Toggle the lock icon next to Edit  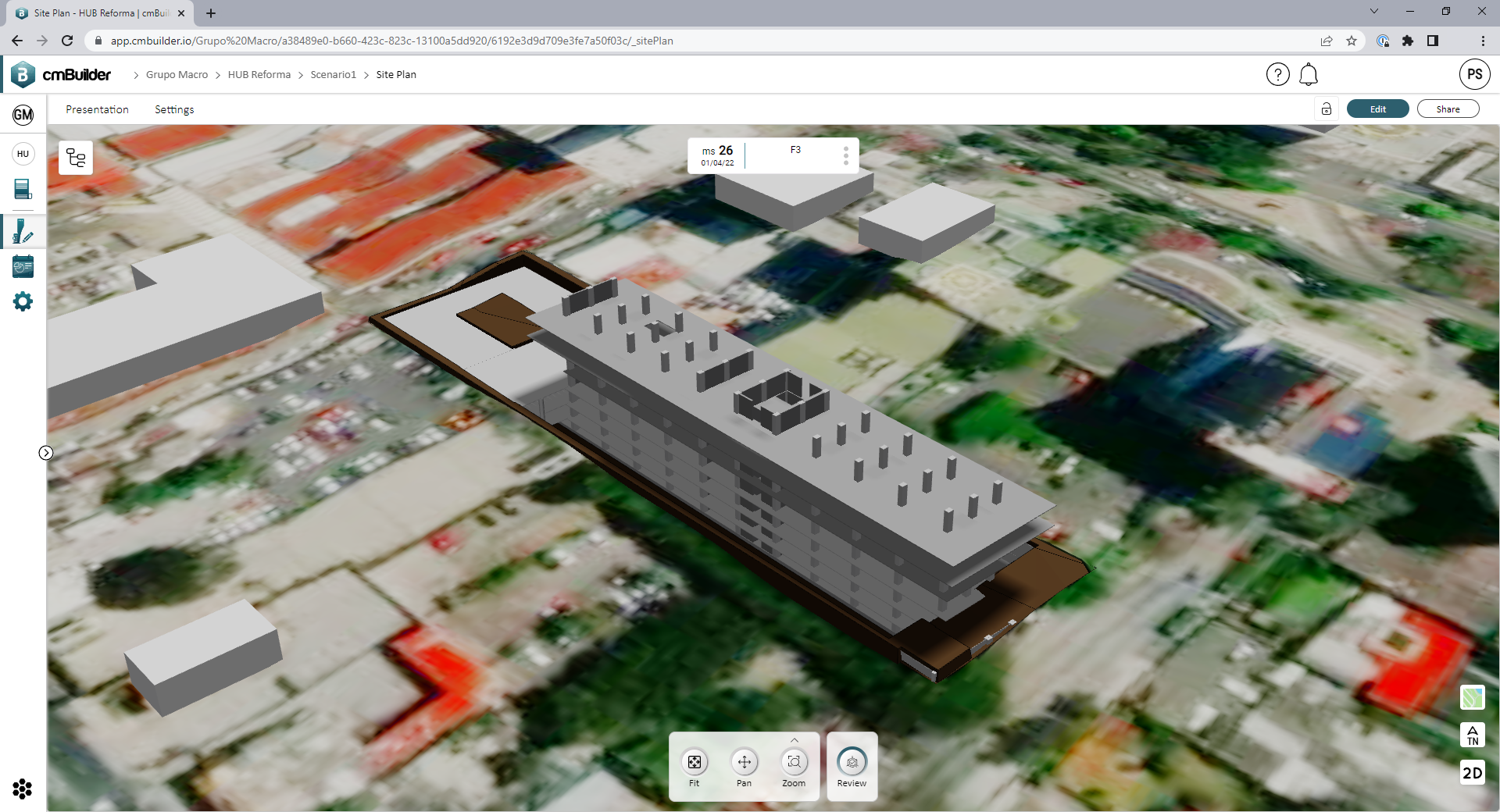point(1327,109)
